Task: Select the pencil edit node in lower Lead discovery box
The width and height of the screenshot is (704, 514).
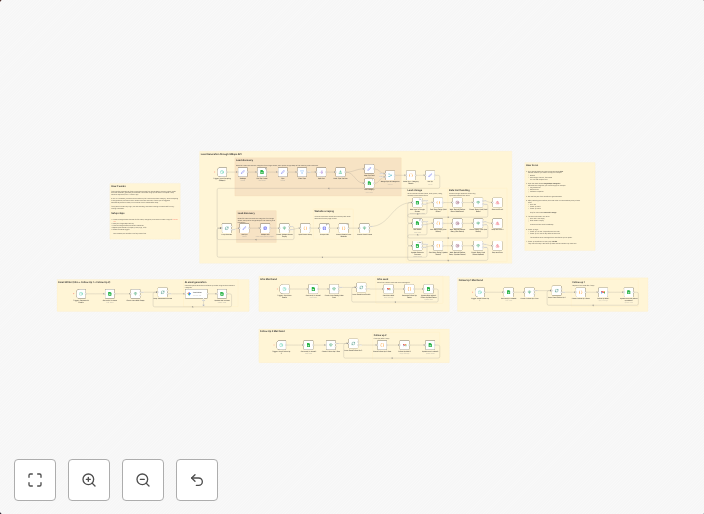Action: (x=245, y=228)
